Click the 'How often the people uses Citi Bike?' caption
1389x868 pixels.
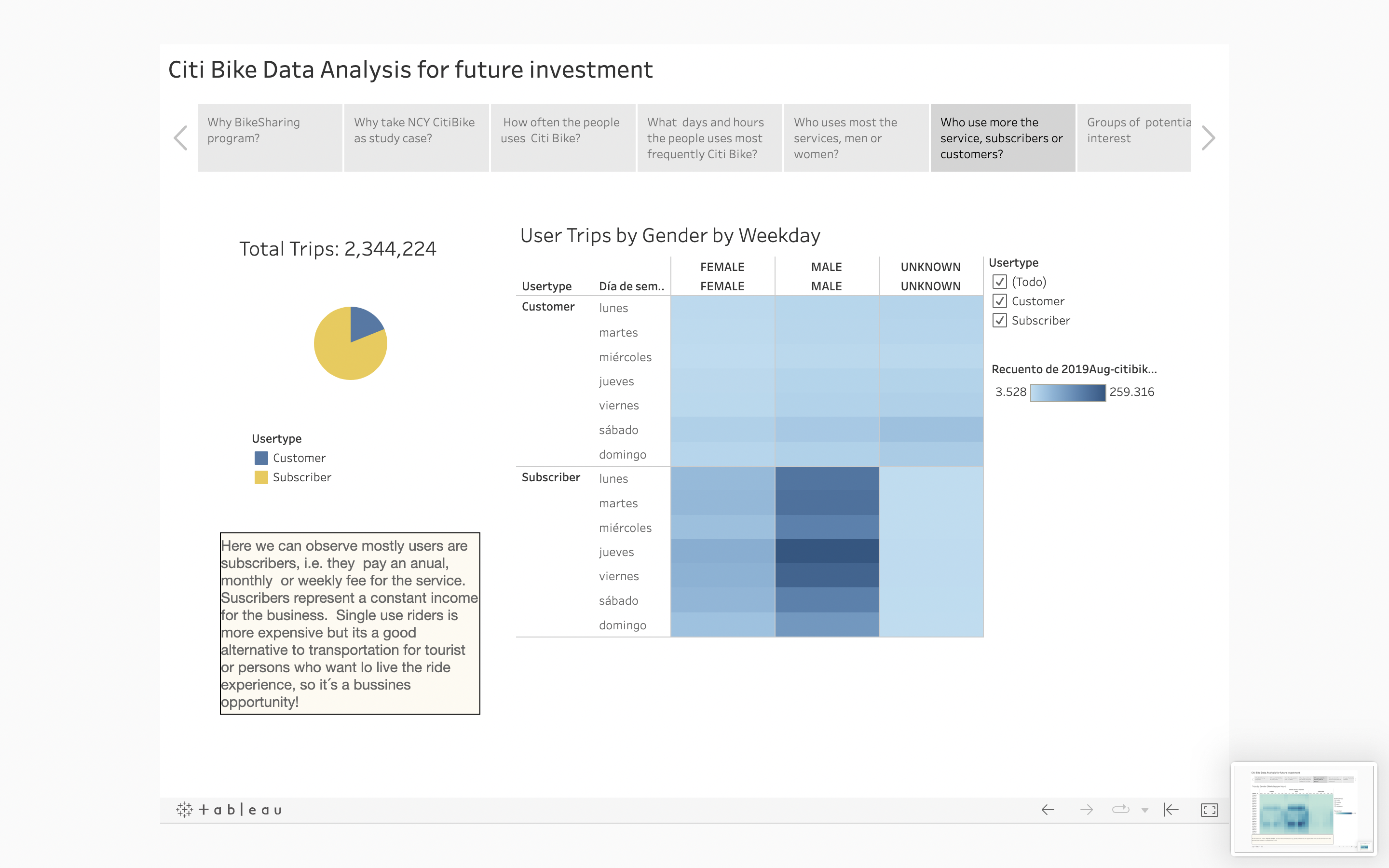click(562, 138)
